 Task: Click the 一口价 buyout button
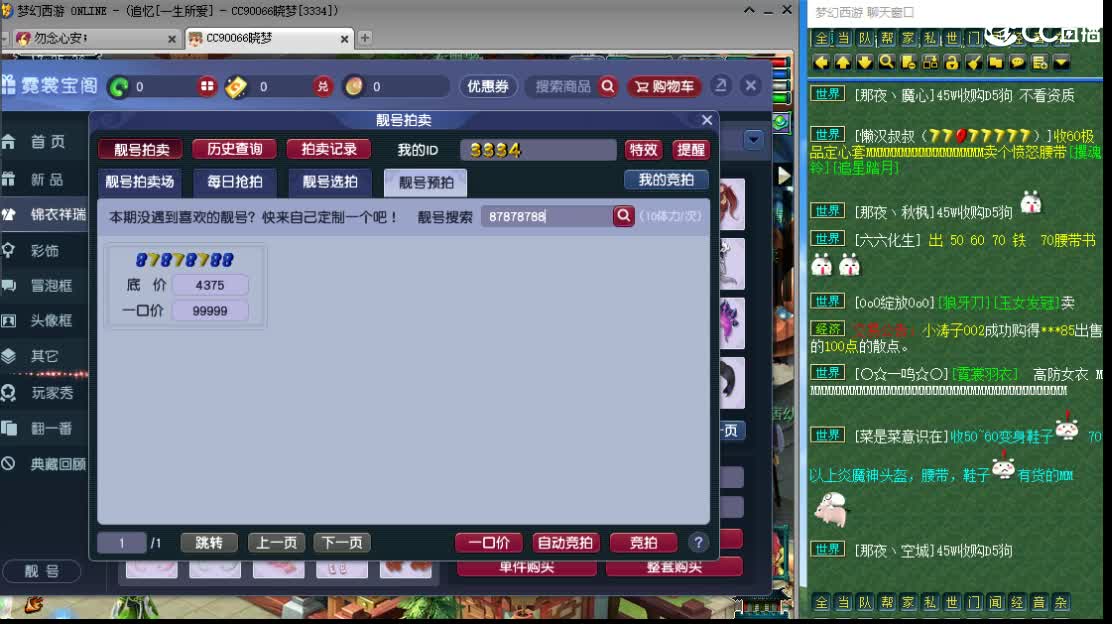(x=489, y=542)
